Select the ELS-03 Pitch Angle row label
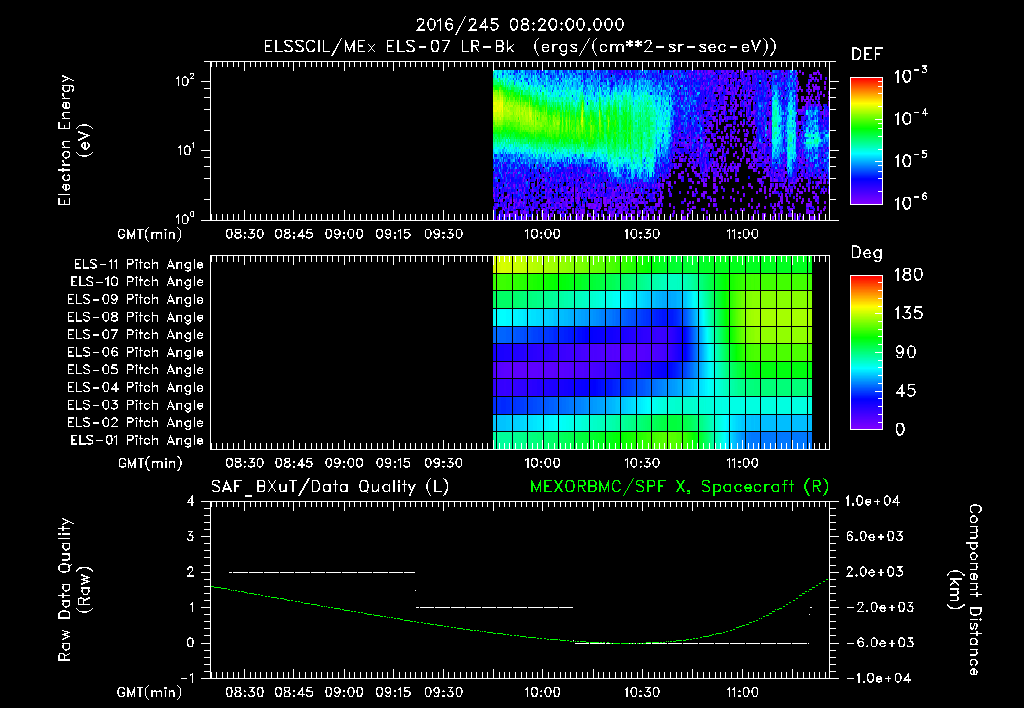 coord(136,406)
